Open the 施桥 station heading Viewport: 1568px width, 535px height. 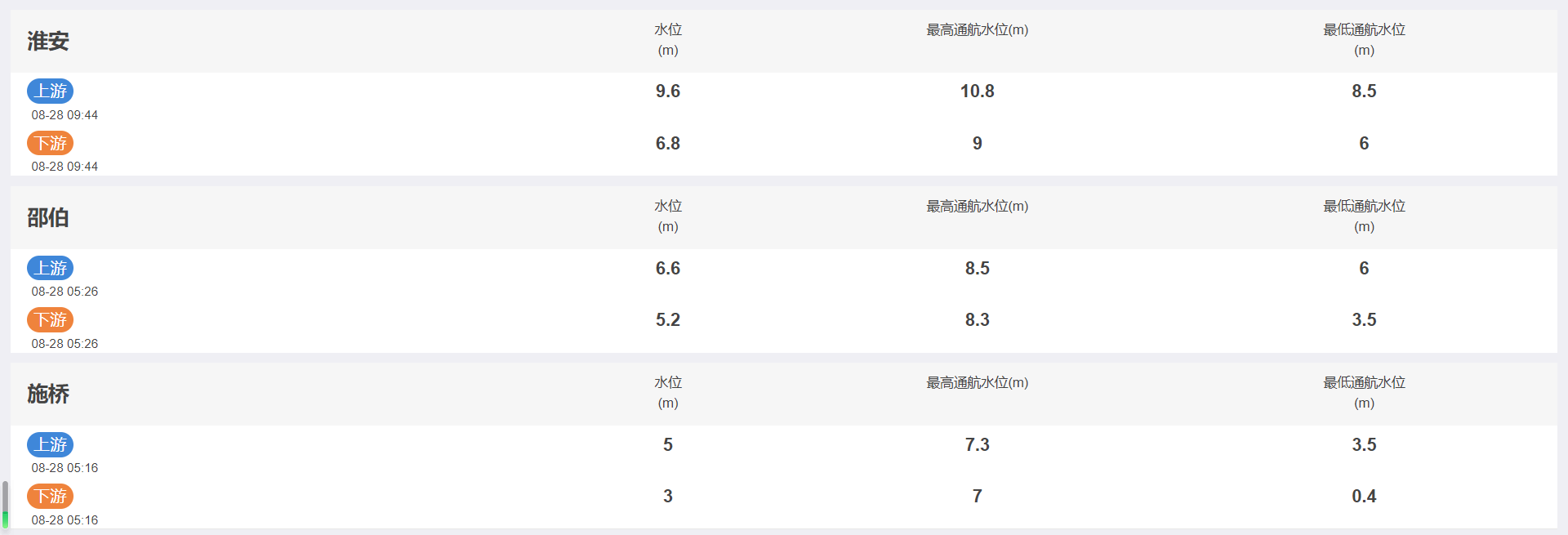pyautogui.click(x=48, y=394)
